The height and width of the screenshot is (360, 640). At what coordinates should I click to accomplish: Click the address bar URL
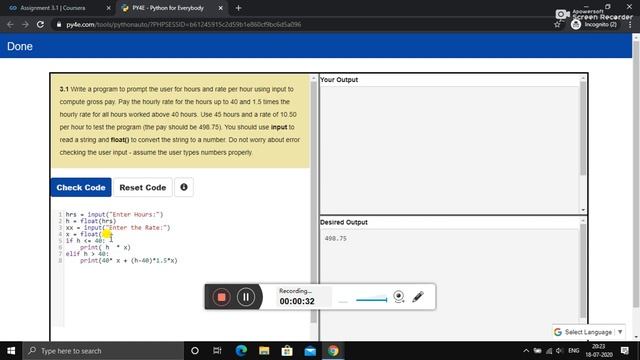[x=184, y=24]
